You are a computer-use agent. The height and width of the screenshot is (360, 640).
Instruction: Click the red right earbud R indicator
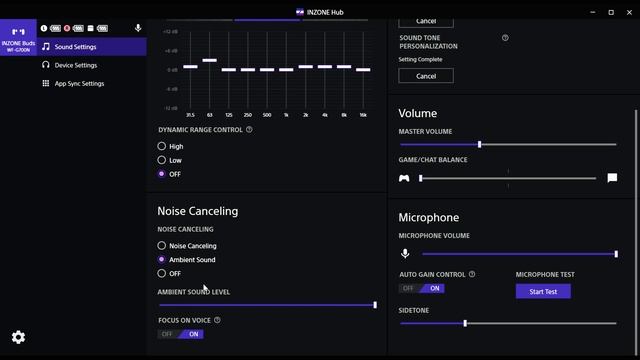[x=67, y=28]
